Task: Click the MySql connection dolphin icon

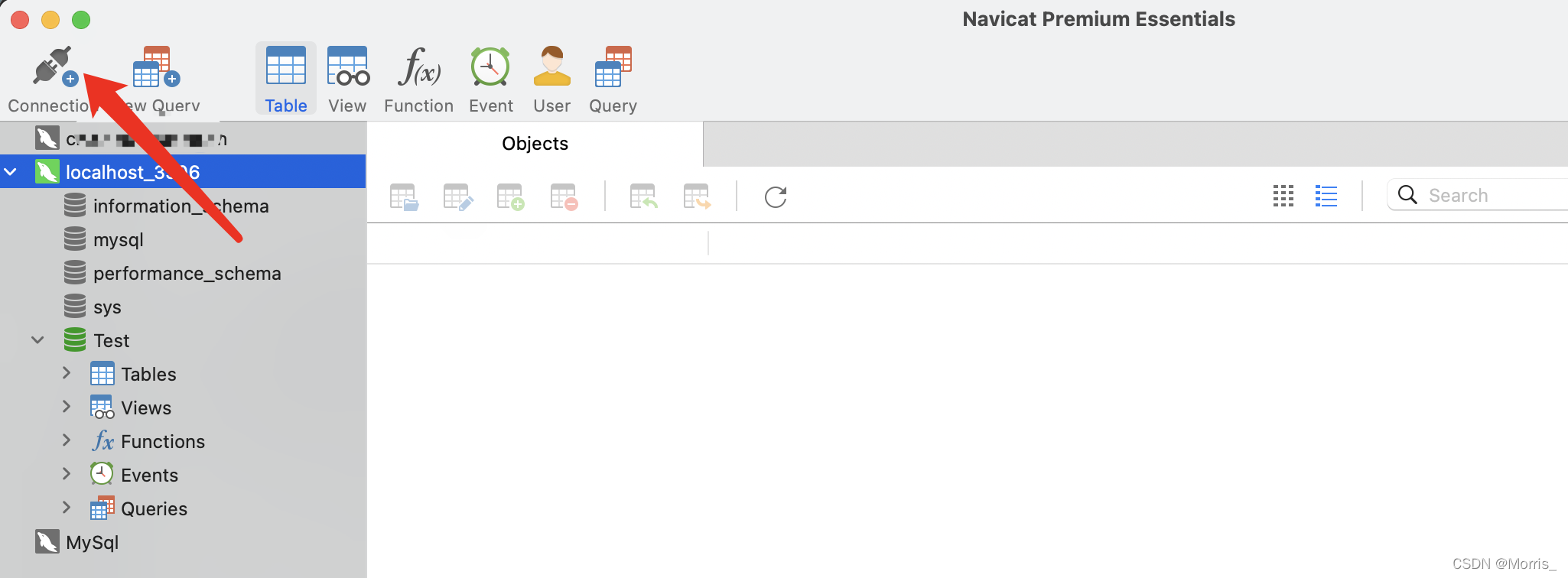Action: tap(47, 541)
